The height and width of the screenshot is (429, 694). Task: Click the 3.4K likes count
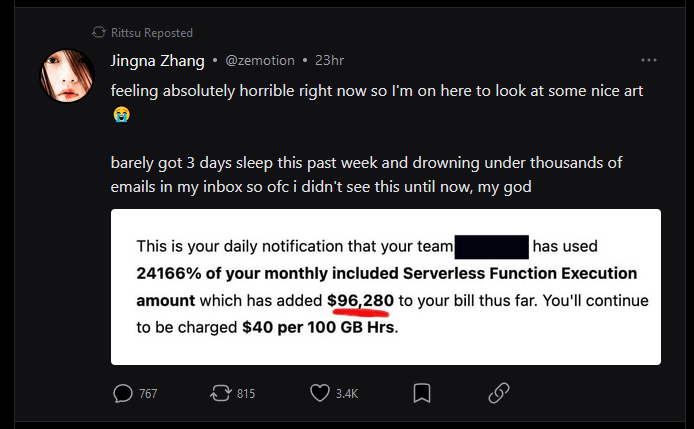(x=347, y=394)
